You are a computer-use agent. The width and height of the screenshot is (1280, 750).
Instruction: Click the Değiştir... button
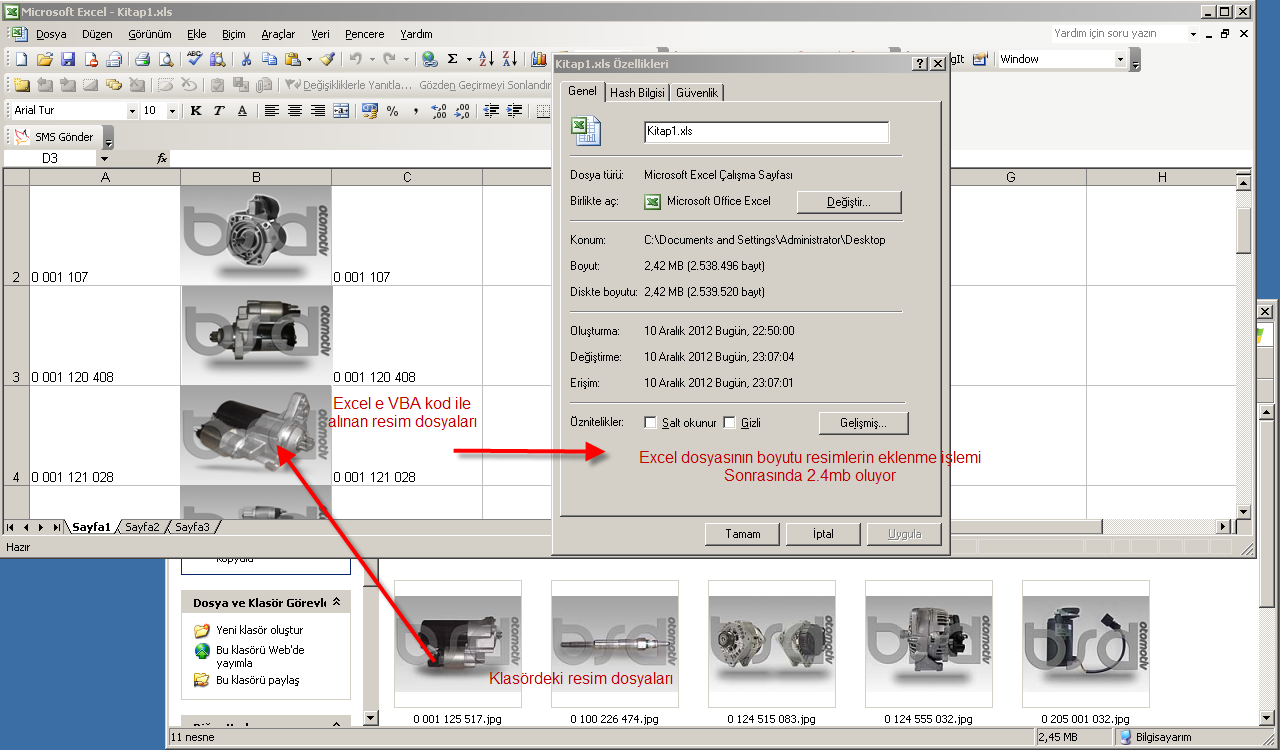pyautogui.click(x=849, y=202)
